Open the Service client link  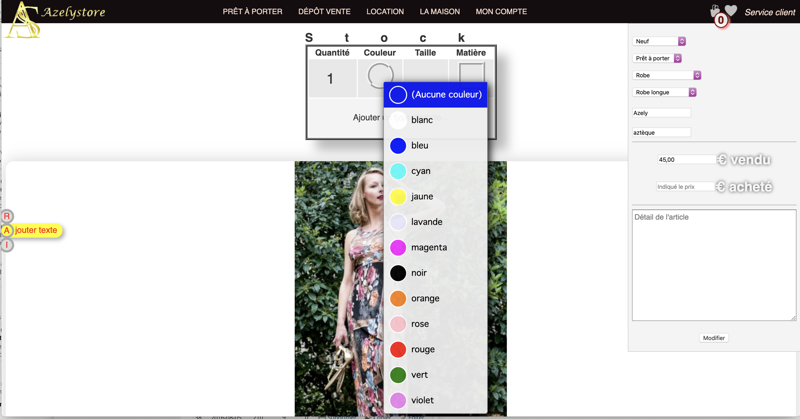tap(769, 12)
